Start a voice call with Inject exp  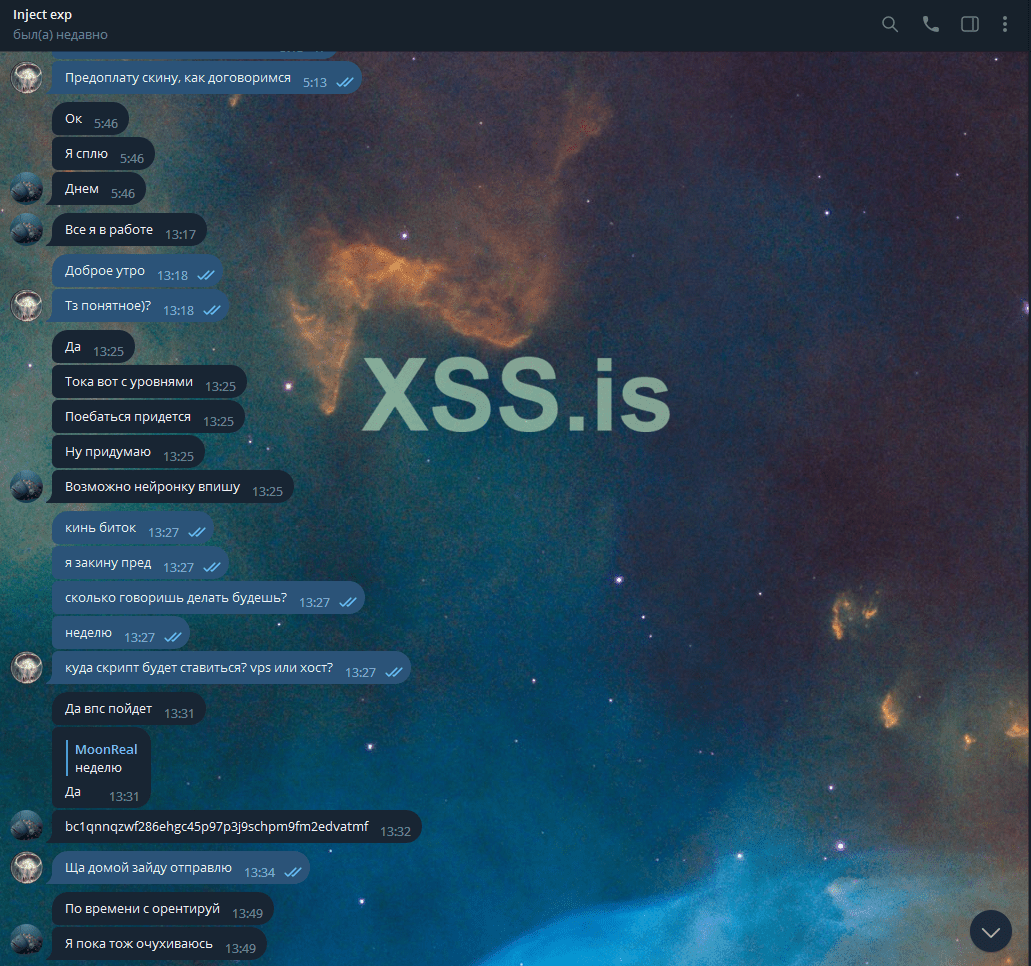(x=930, y=24)
